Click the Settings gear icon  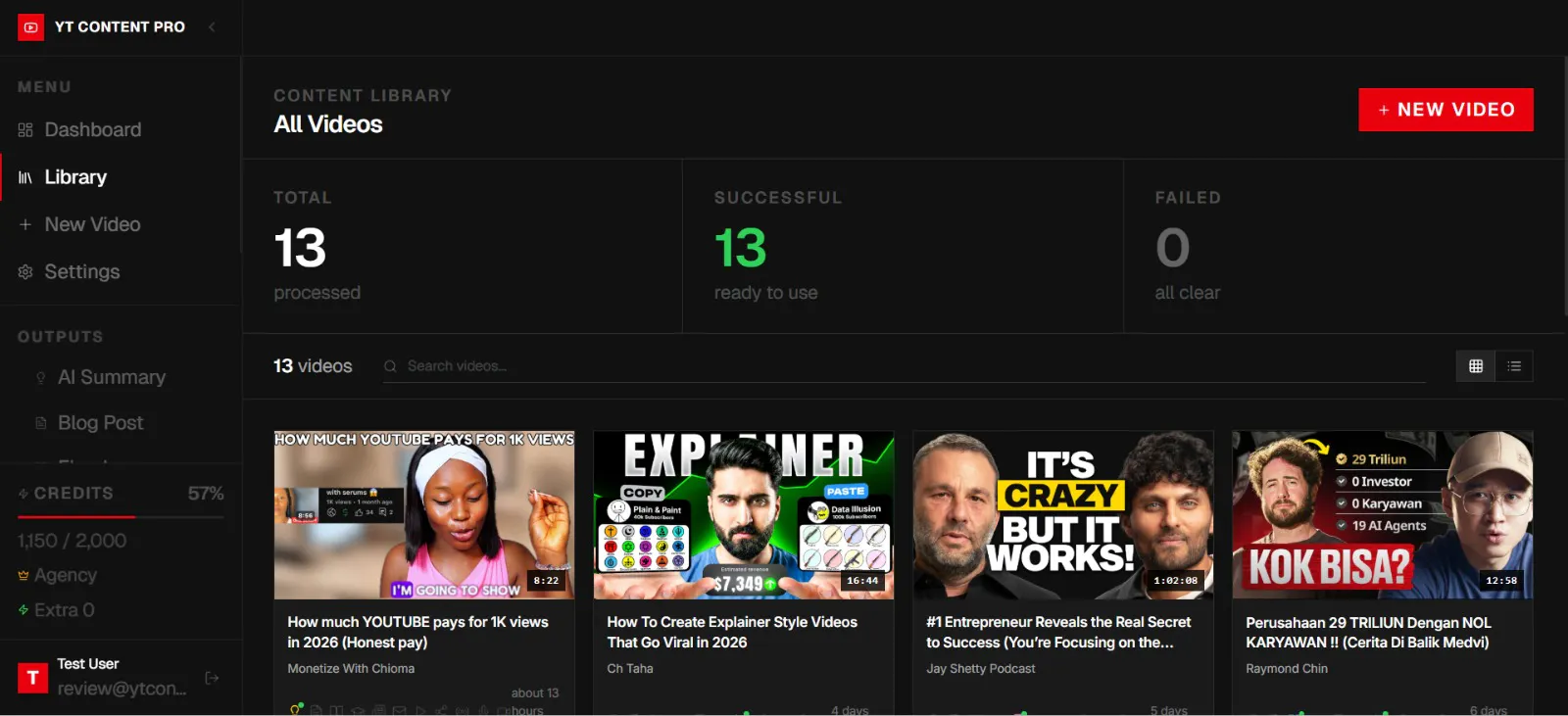(x=25, y=272)
